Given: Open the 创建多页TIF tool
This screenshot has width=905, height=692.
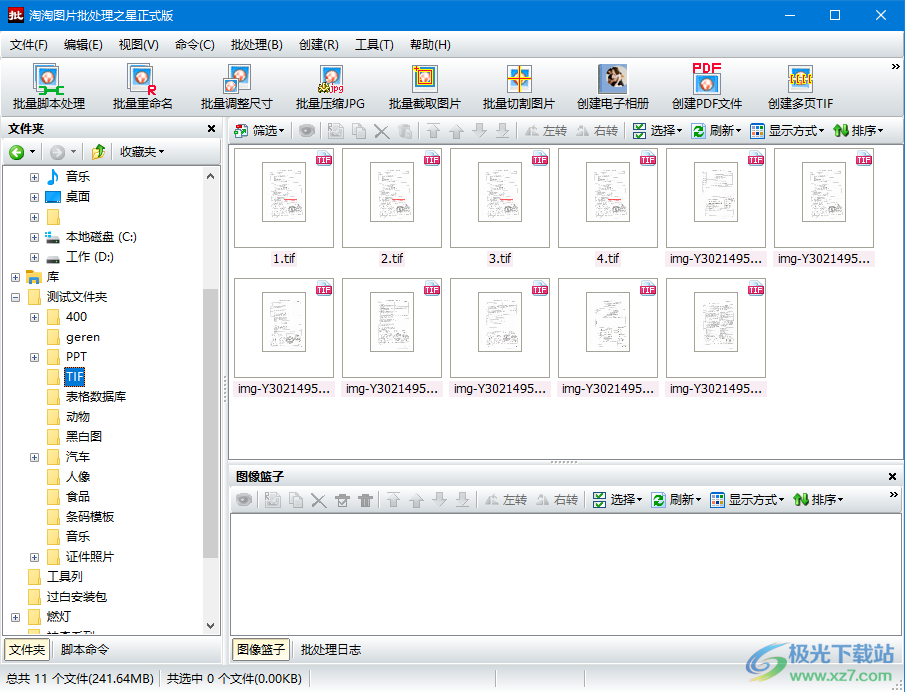Looking at the screenshot, I should pyautogui.click(x=800, y=86).
